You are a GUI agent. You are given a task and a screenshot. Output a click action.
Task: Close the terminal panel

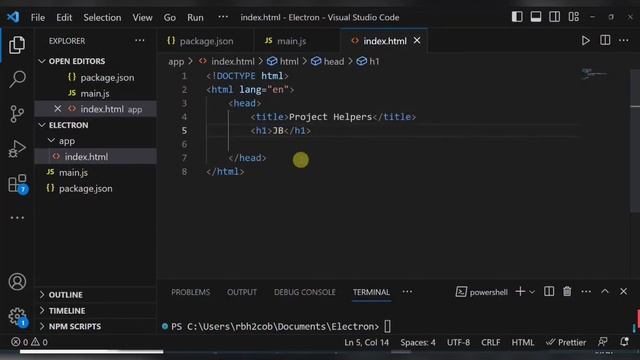pos(623,291)
